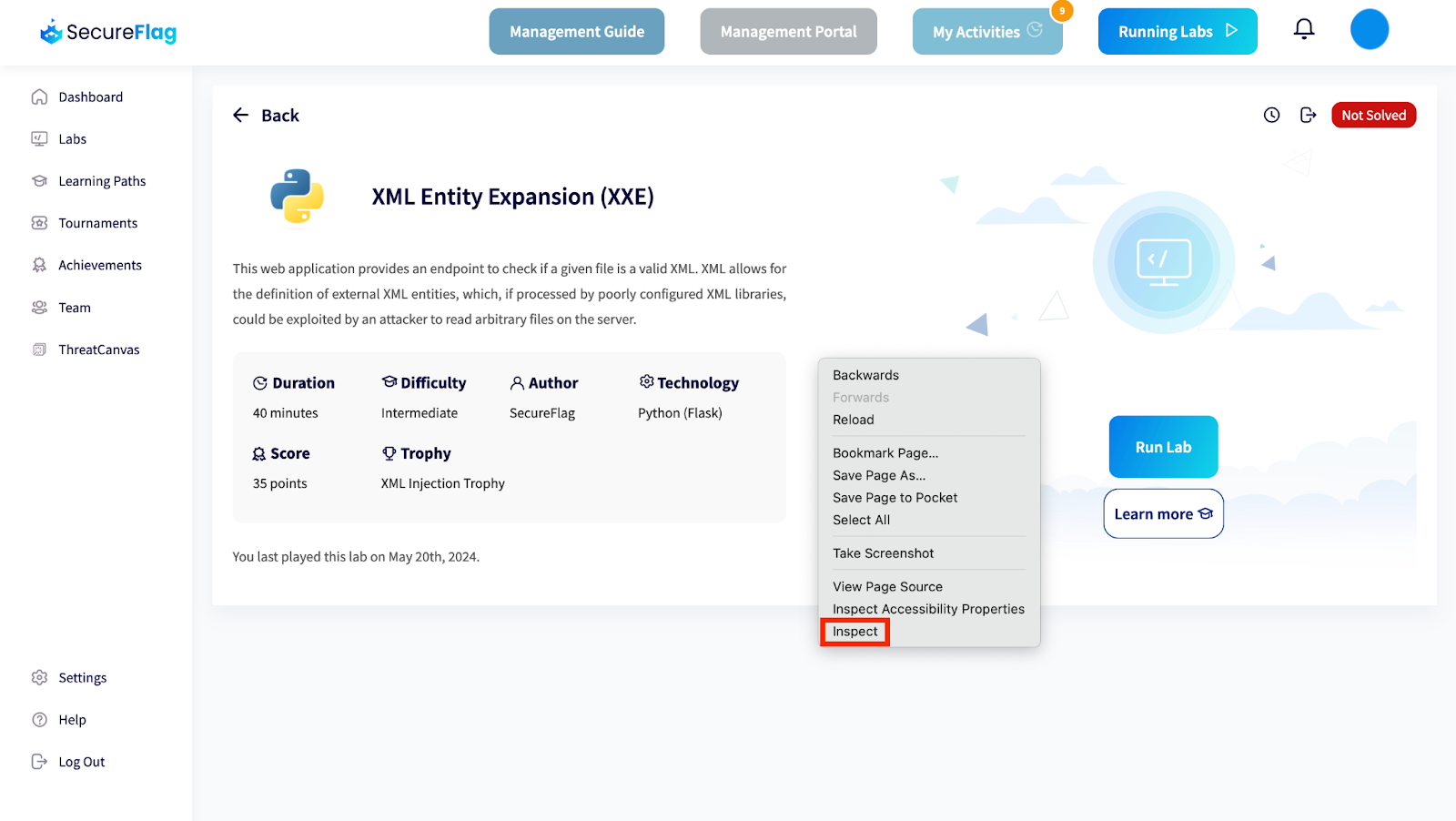Click the Author person icon
Viewport: 1456px width, 821px height.
517,383
